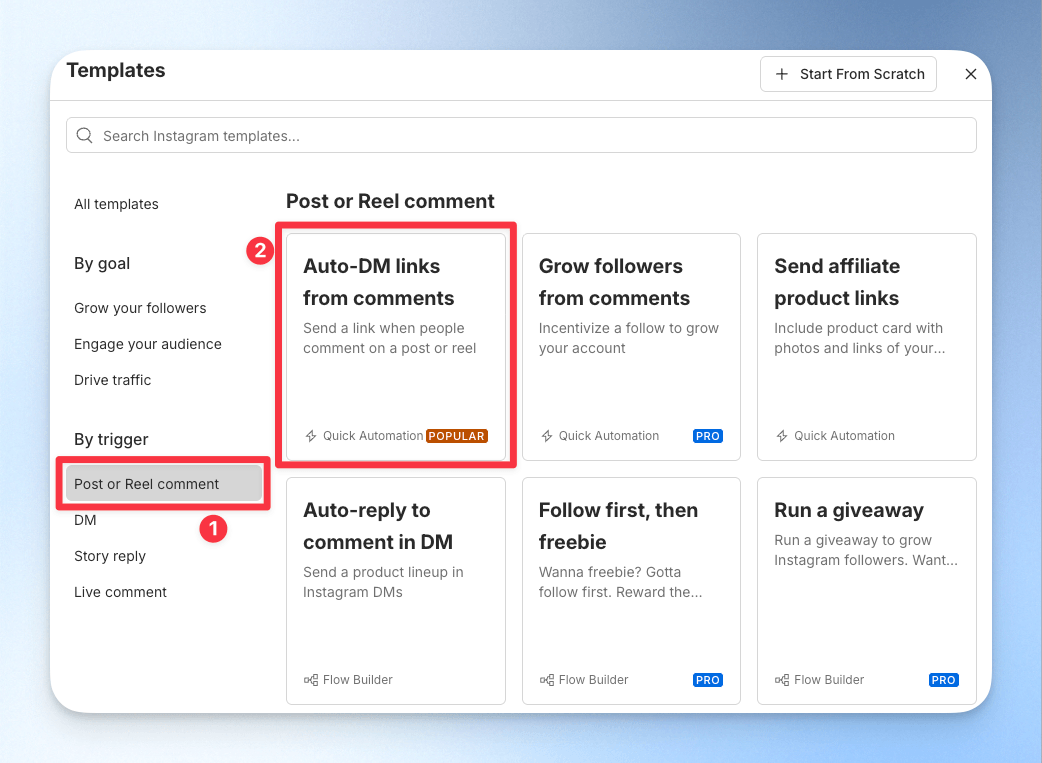The image size is (1042, 763).
Task: Open the Live comment trigger filter
Action: tap(120, 592)
